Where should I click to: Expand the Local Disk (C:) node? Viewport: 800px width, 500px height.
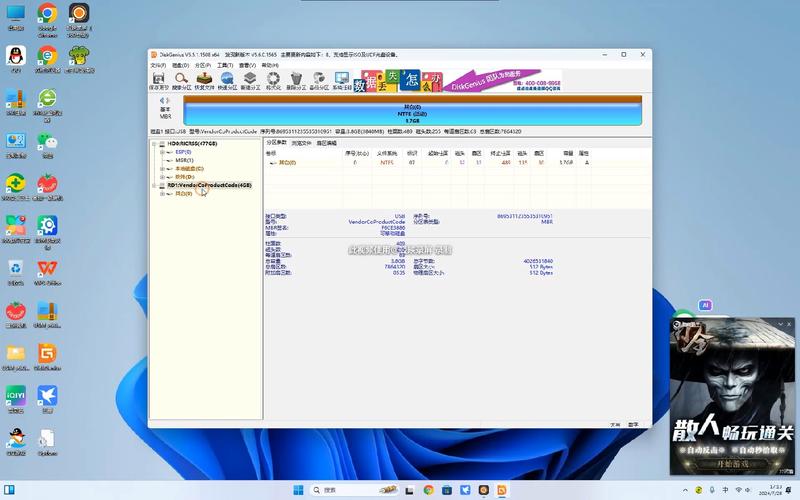click(x=162, y=168)
